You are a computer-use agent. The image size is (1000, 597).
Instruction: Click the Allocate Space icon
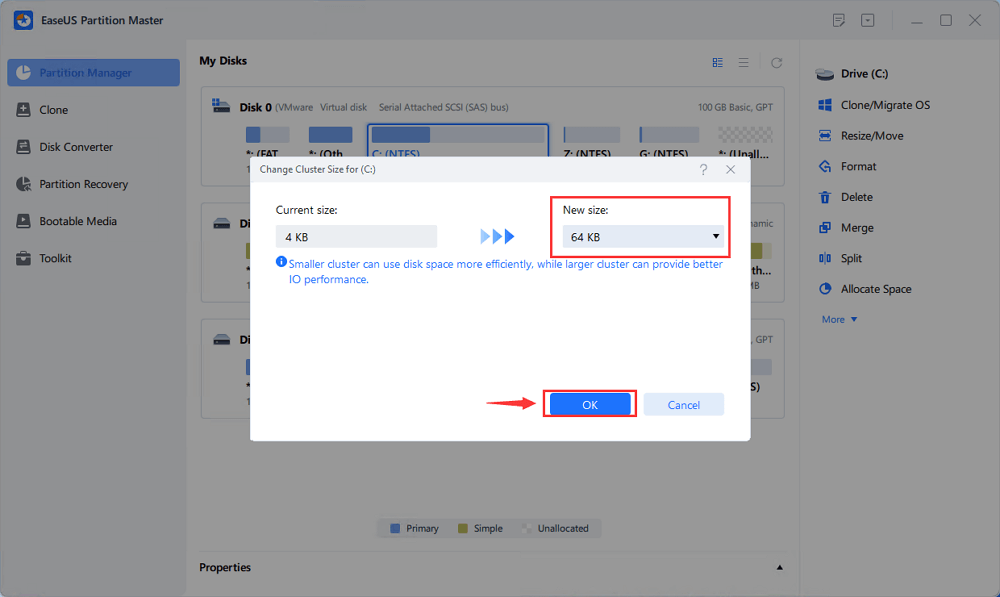coord(825,288)
